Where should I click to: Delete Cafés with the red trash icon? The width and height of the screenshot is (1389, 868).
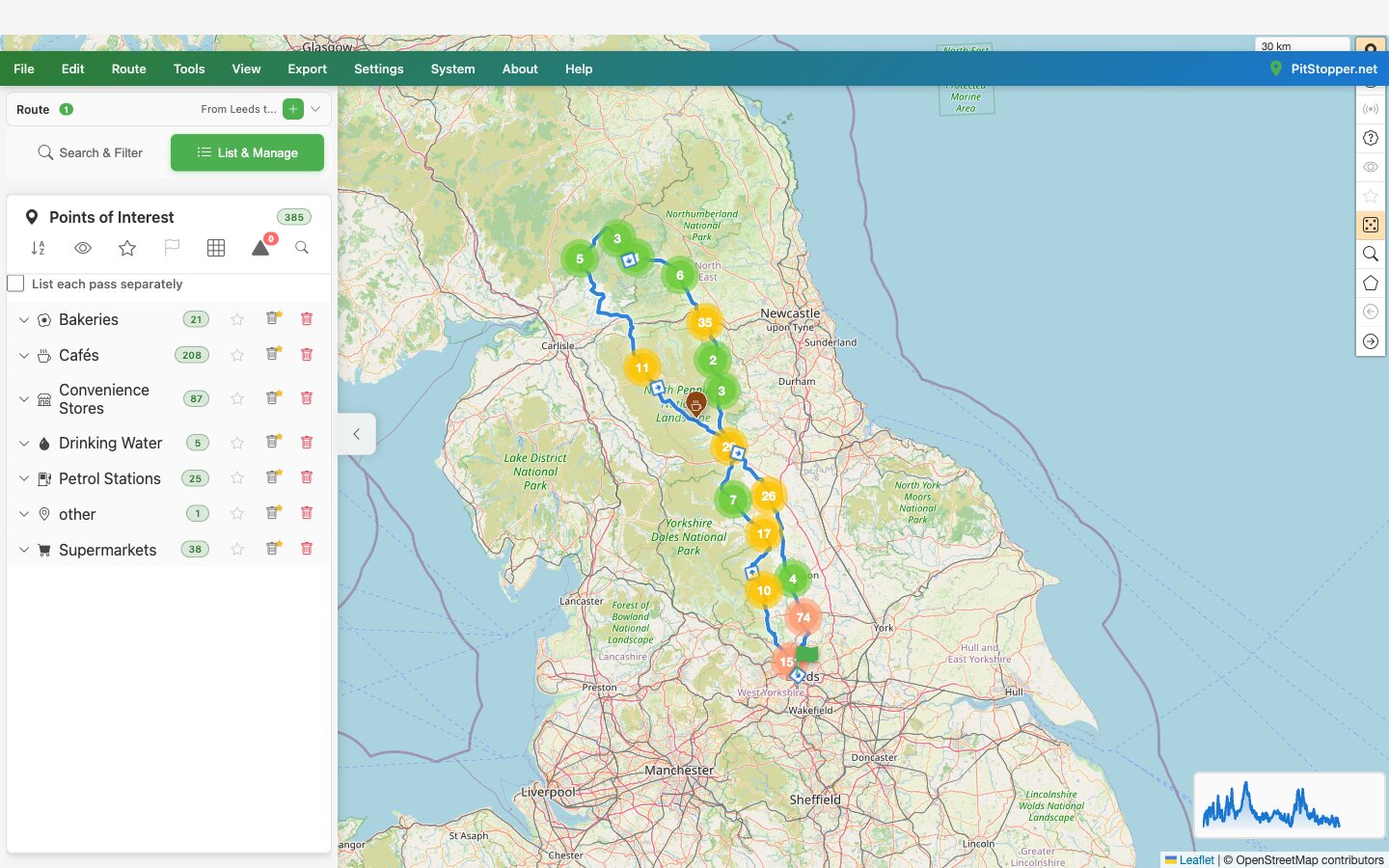click(307, 354)
